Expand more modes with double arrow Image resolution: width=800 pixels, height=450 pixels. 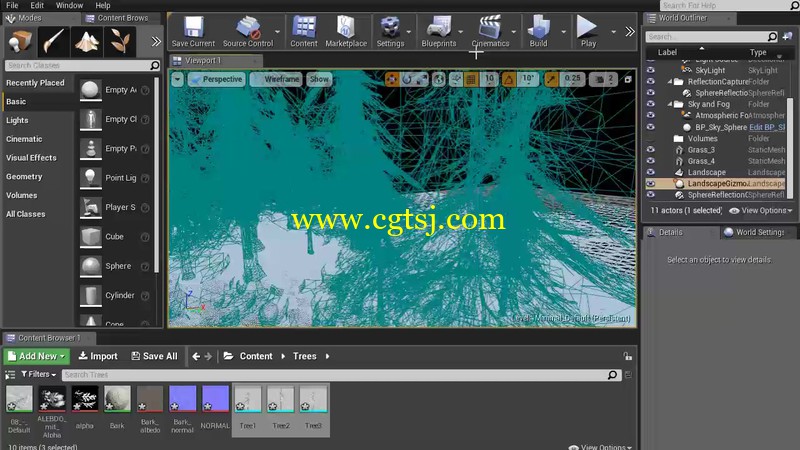156,41
